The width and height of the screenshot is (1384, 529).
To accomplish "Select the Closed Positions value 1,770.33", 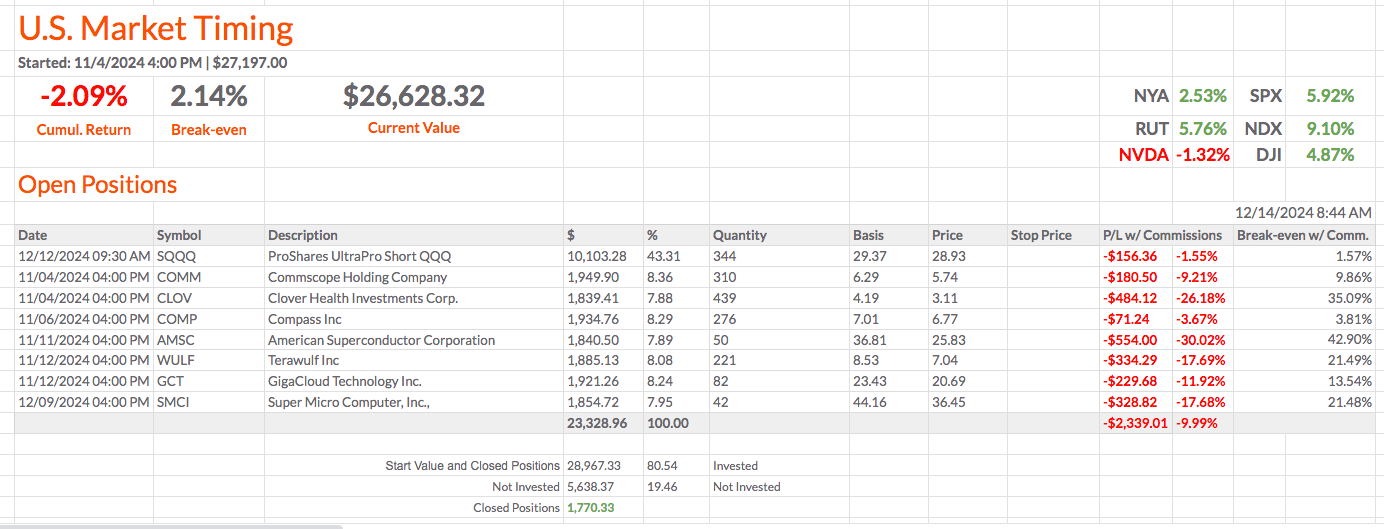I will click(x=590, y=508).
